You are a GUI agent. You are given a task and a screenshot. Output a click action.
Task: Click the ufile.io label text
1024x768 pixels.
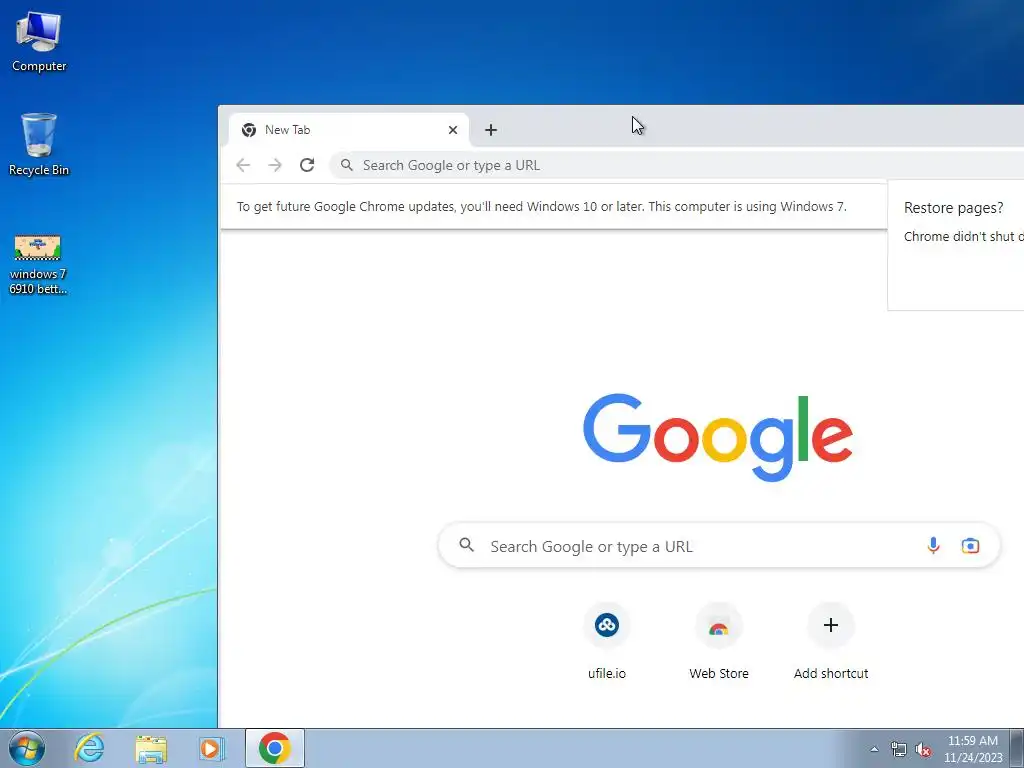607,673
